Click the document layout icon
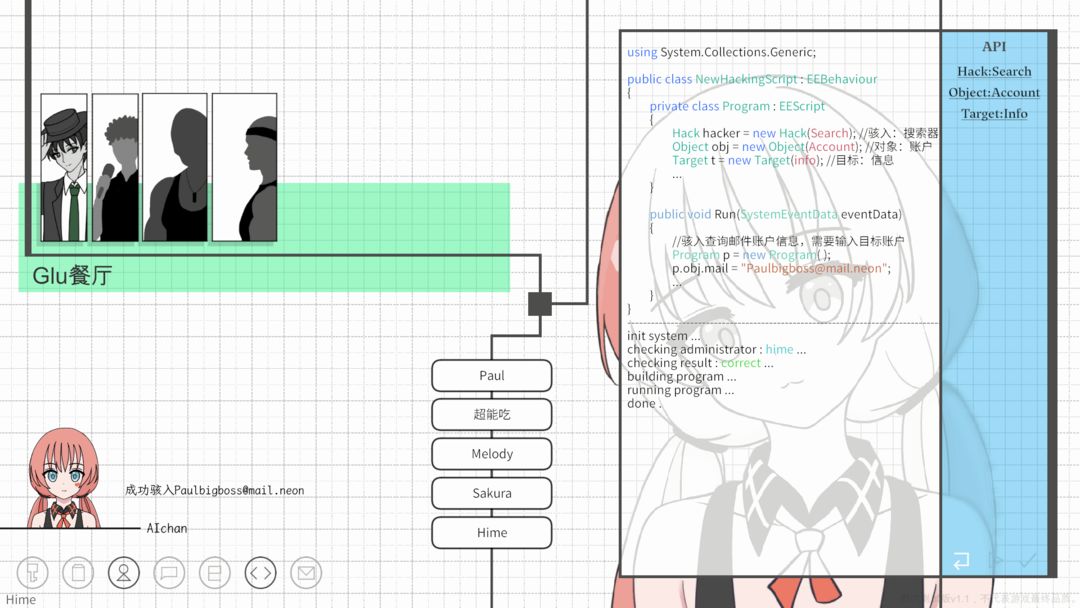Screen dimensions: 1080x608 pyautogui.click(x=214, y=573)
